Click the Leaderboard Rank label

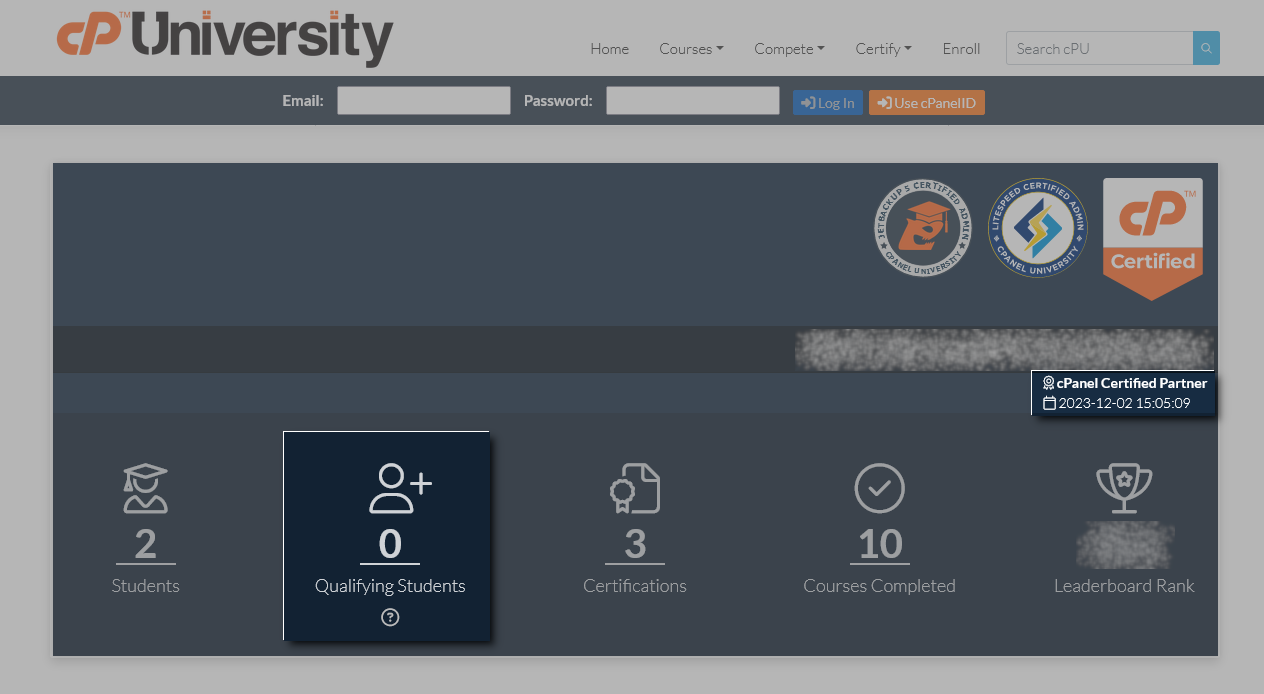point(1125,586)
